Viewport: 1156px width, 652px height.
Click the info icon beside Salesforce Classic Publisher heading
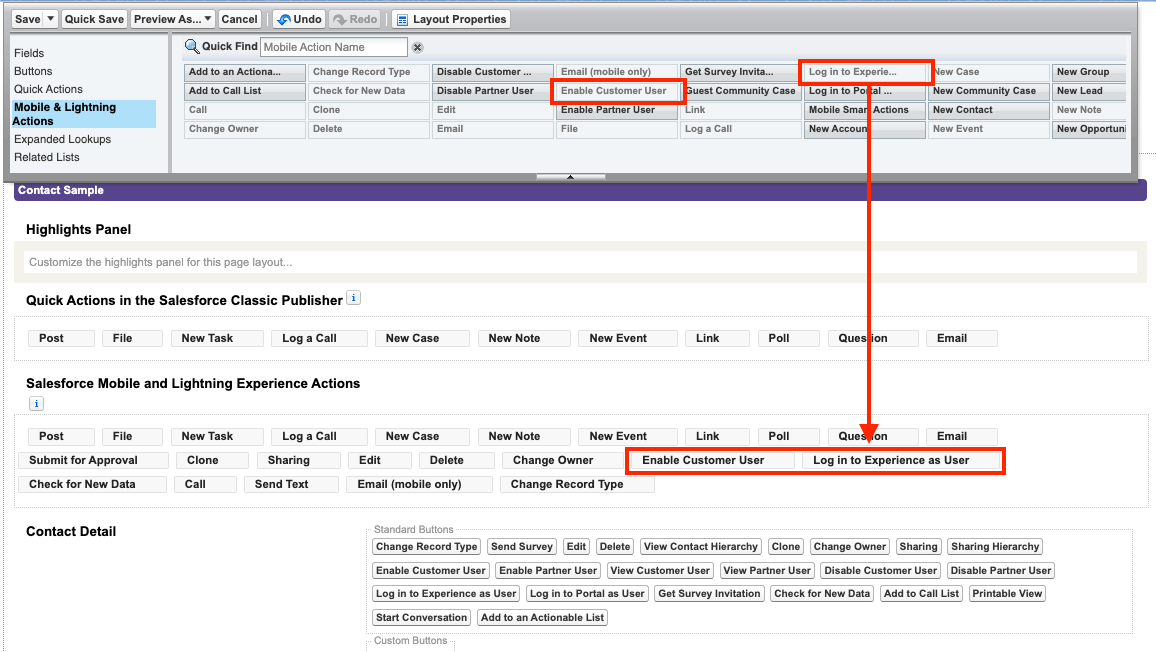pyautogui.click(x=354, y=299)
